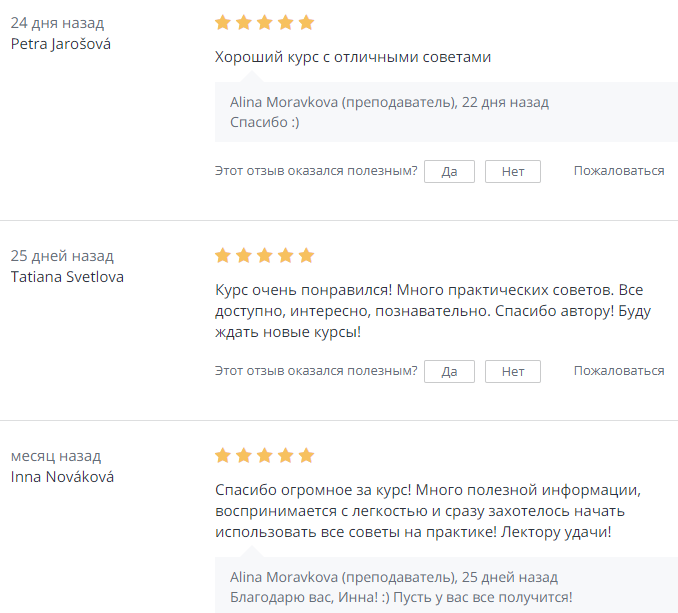Click reviewer name Tatiana Svetlova
Viewport: 678px width, 613px height.
tap(67, 277)
